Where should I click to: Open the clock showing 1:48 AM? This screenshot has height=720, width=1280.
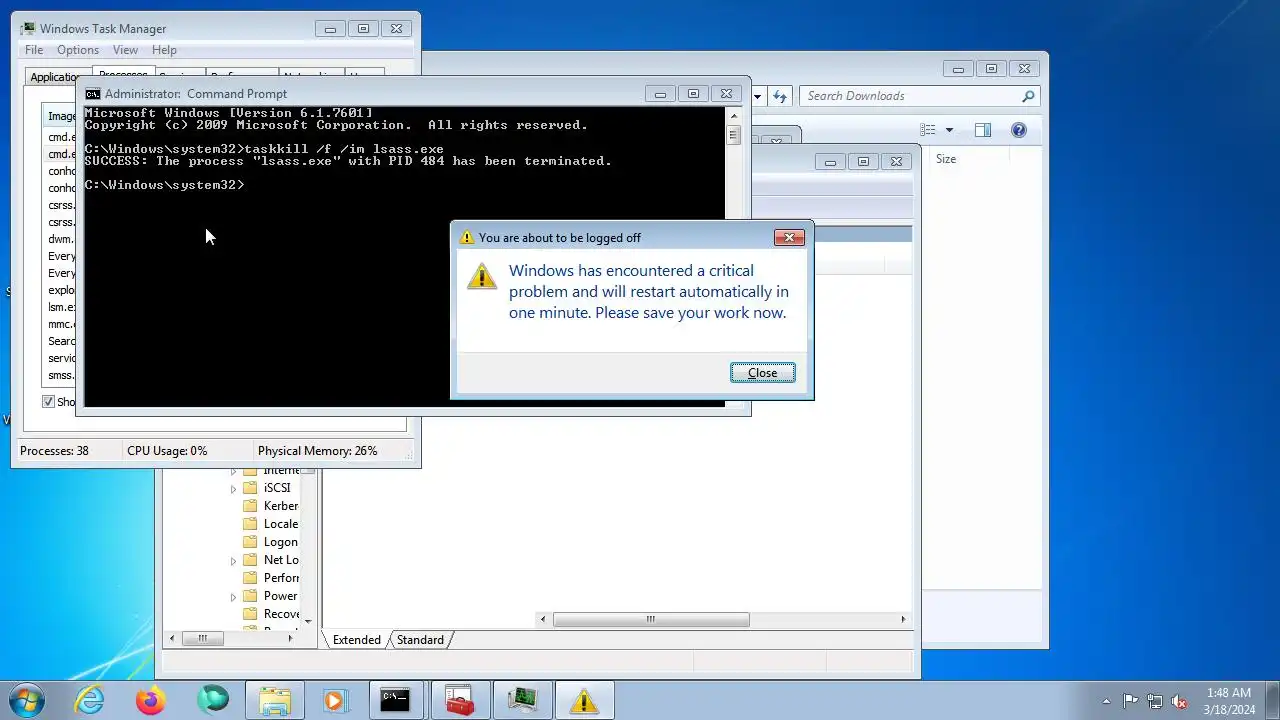(x=1229, y=701)
